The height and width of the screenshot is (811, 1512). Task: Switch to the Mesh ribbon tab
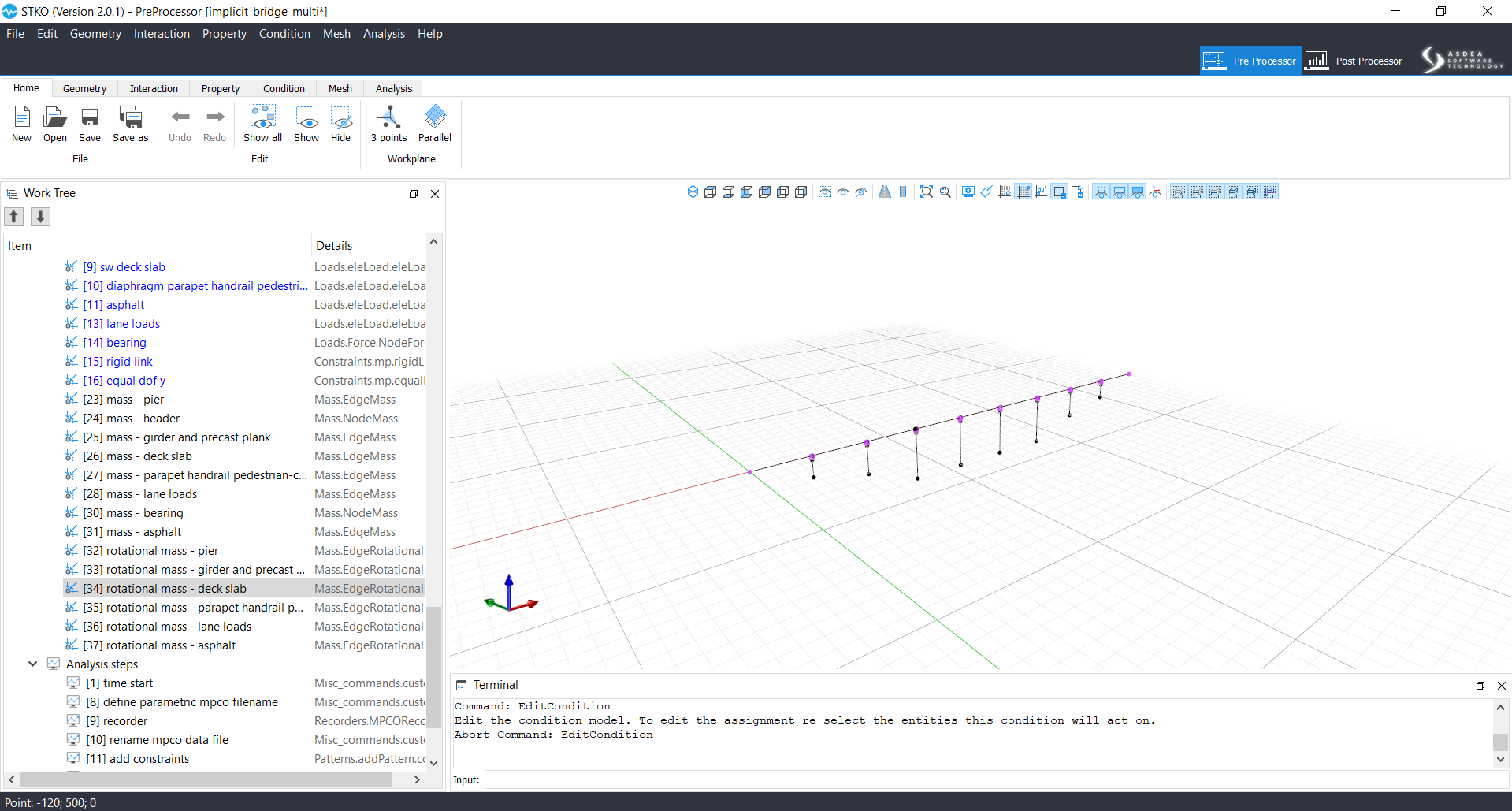pyautogui.click(x=340, y=89)
